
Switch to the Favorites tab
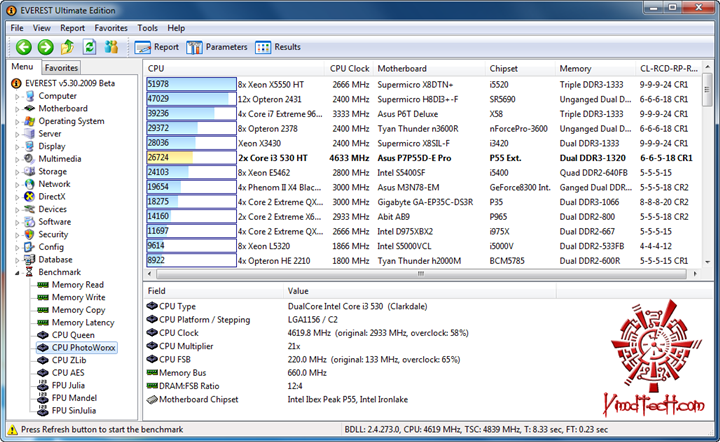[x=61, y=67]
